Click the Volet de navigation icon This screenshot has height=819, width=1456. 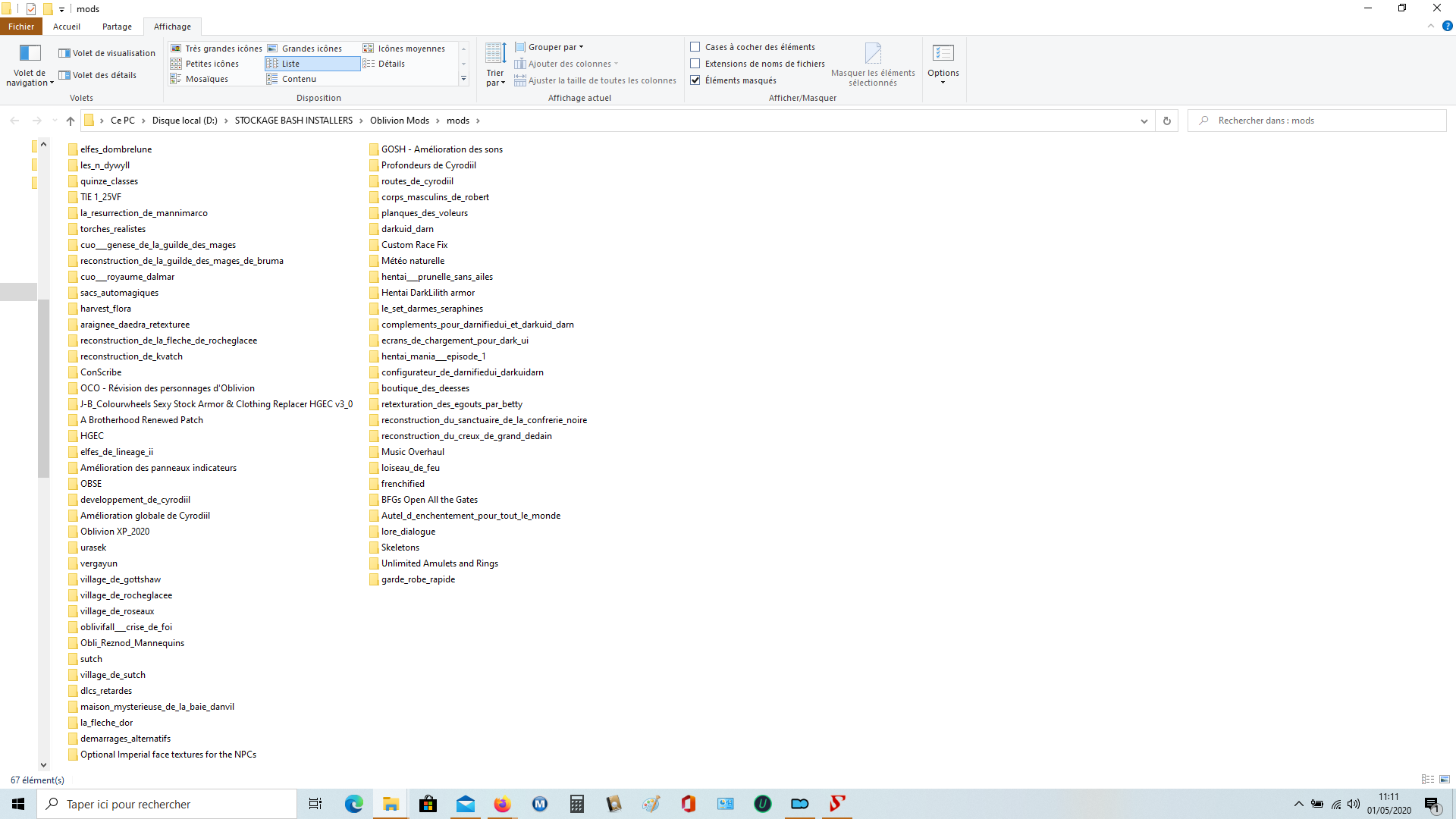[x=30, y=53]
